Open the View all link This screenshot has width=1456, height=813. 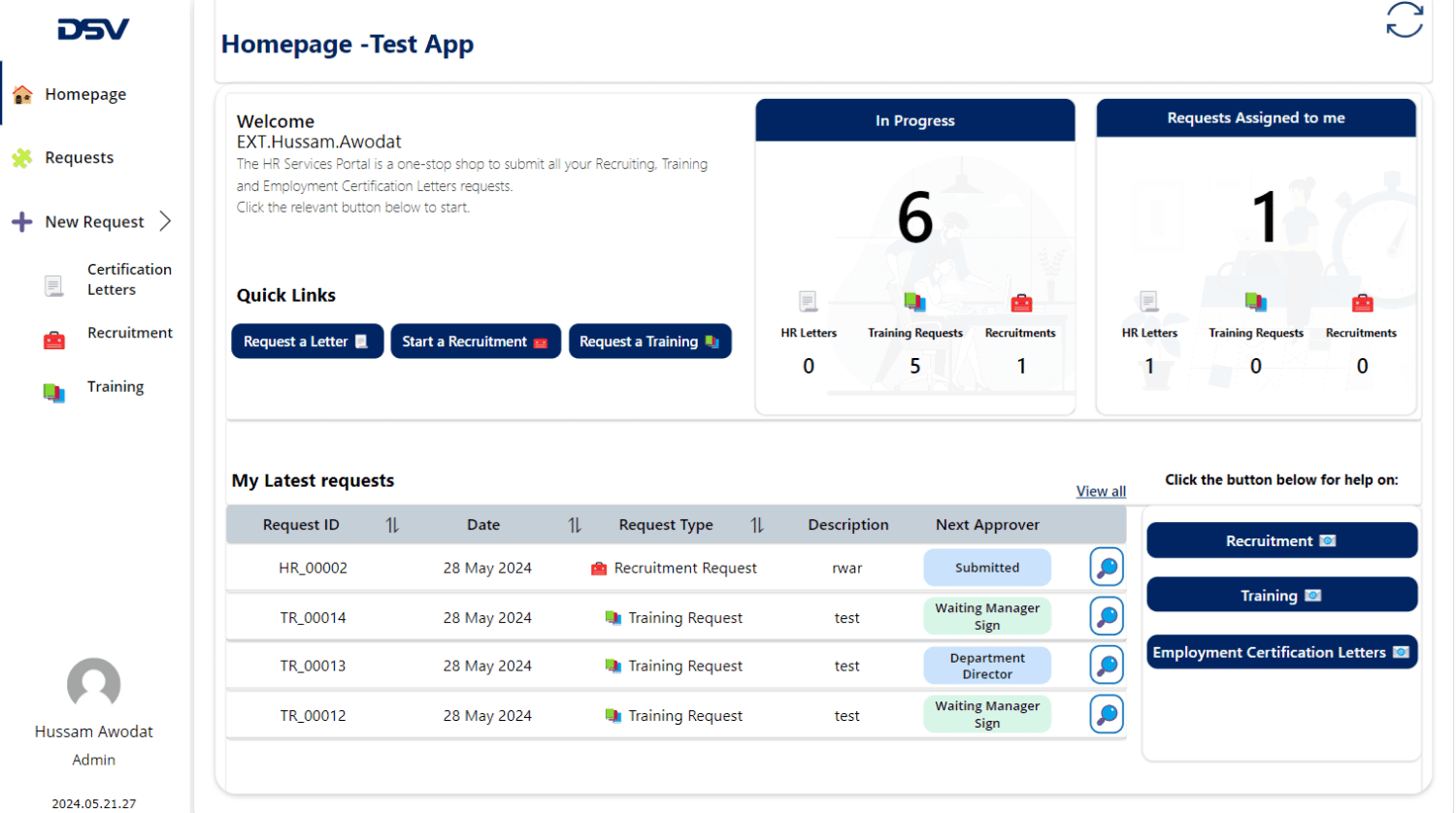1101,491
